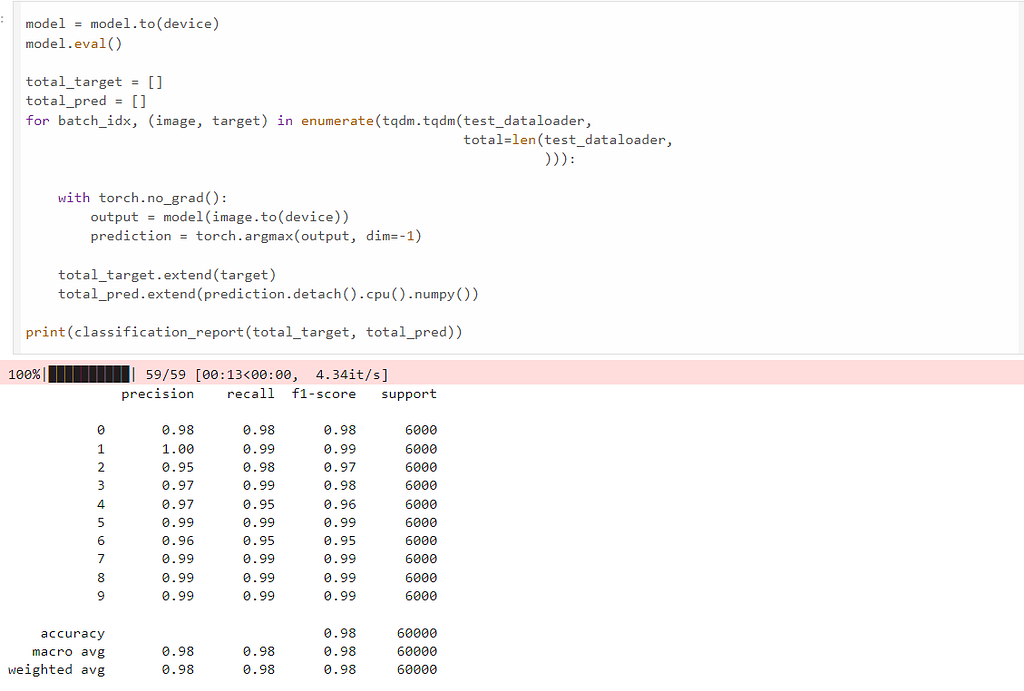The height and width of the screenshot is (691, 1024).
Task: Click the 'macro avg' row label
Action: click(x=69, y=652)
